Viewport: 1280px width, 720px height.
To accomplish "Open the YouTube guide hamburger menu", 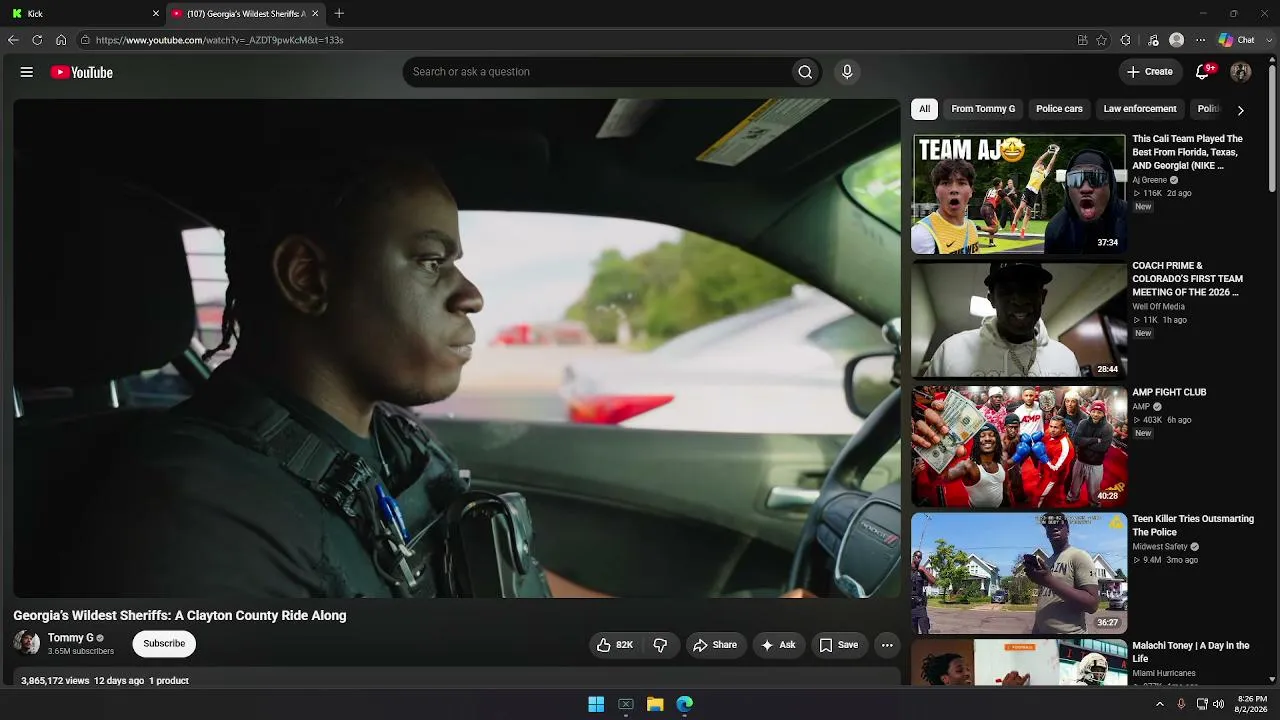I will pos(27,72).
